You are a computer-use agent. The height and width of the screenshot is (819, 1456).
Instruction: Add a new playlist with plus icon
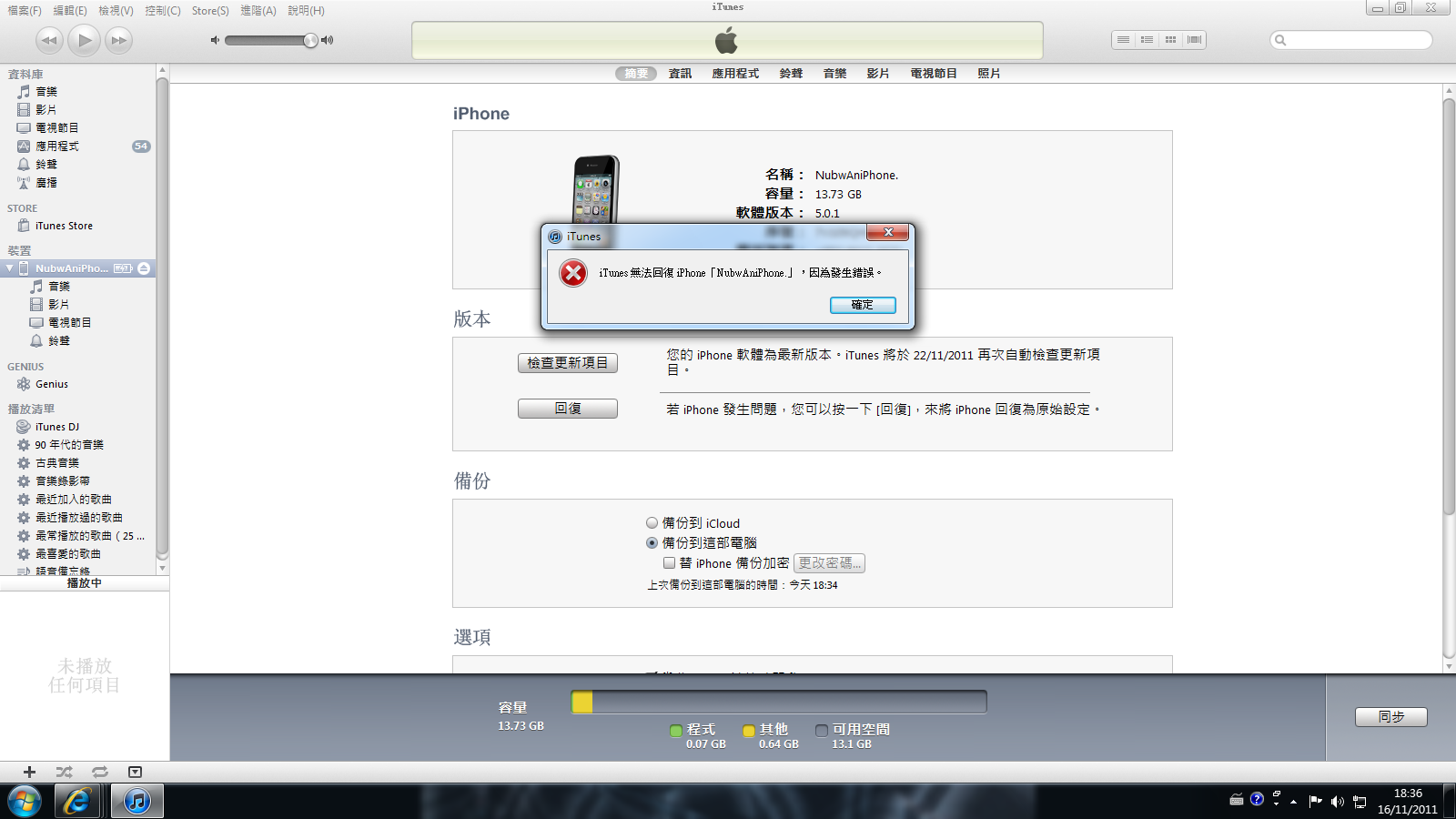coord(29,772)
